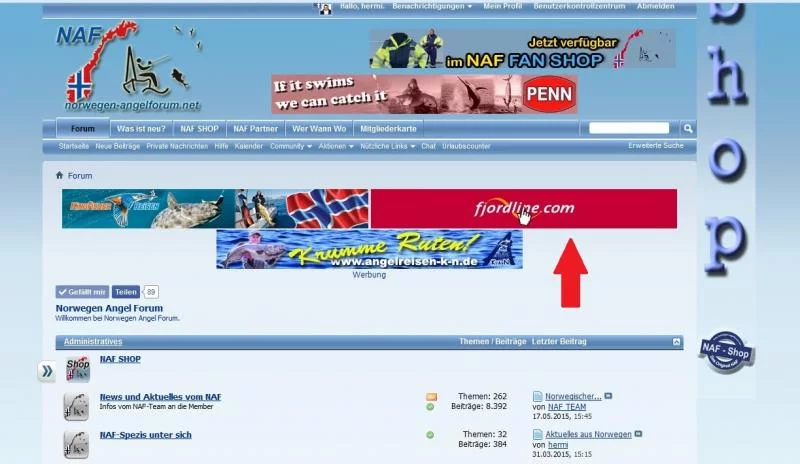Click the Teilen button
Screen dimensions: 800x464
[126, 292]
